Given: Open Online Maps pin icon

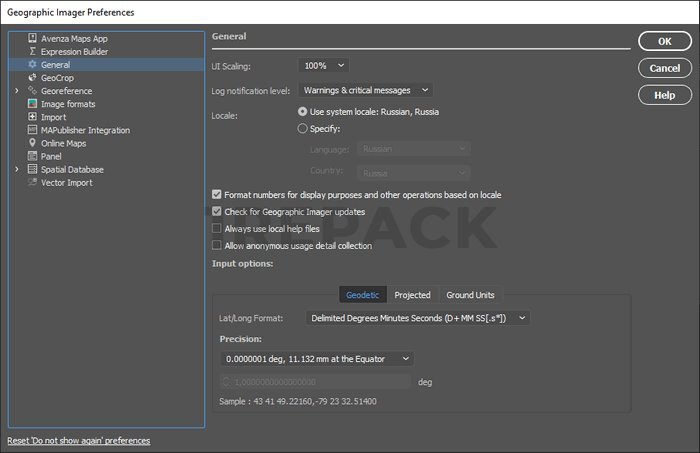Looking at the screenshot, I should pos(33,143).
